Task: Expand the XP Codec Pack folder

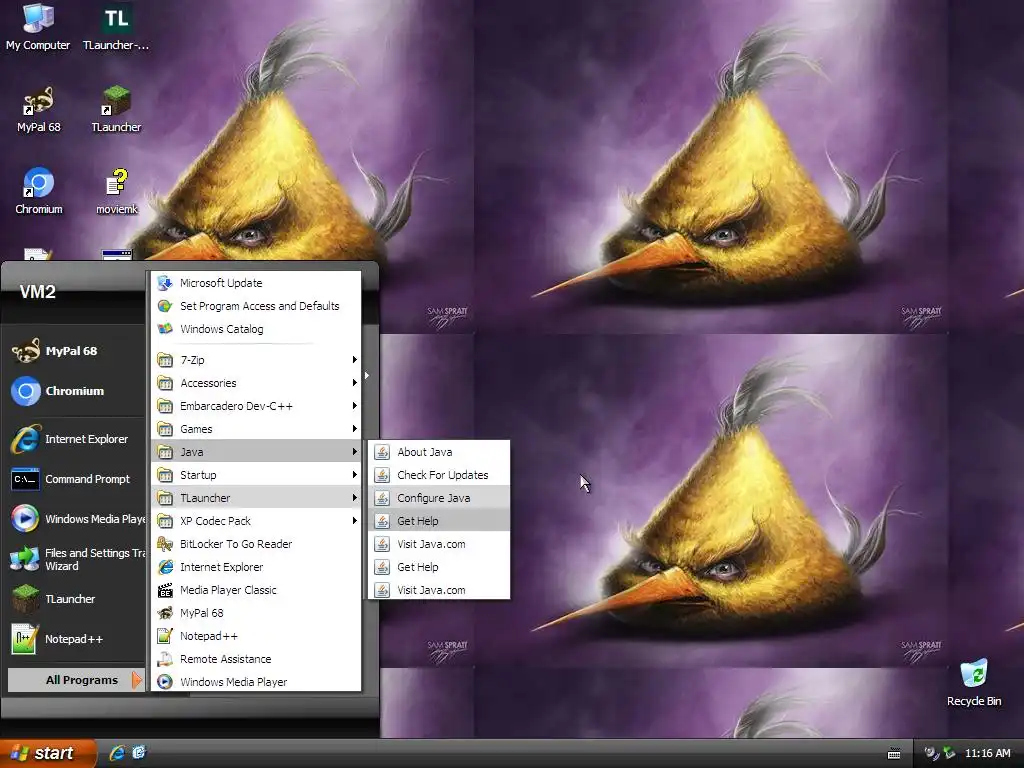Action: [x=256, y=520]
